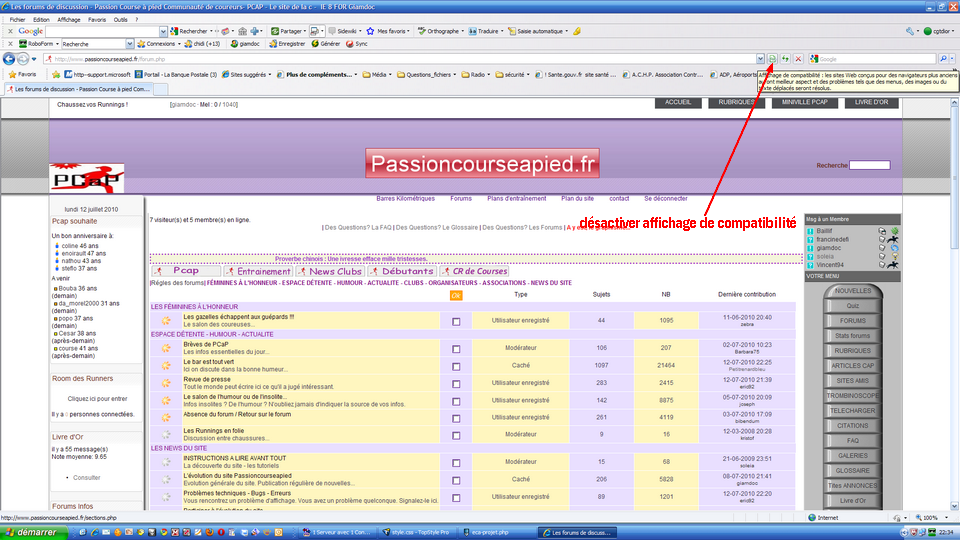This screenshot has height=540, width=960.
Task: Expand the Questions_fichiers favorites folder
Action: pyautogui.click(x=427, y=75)
